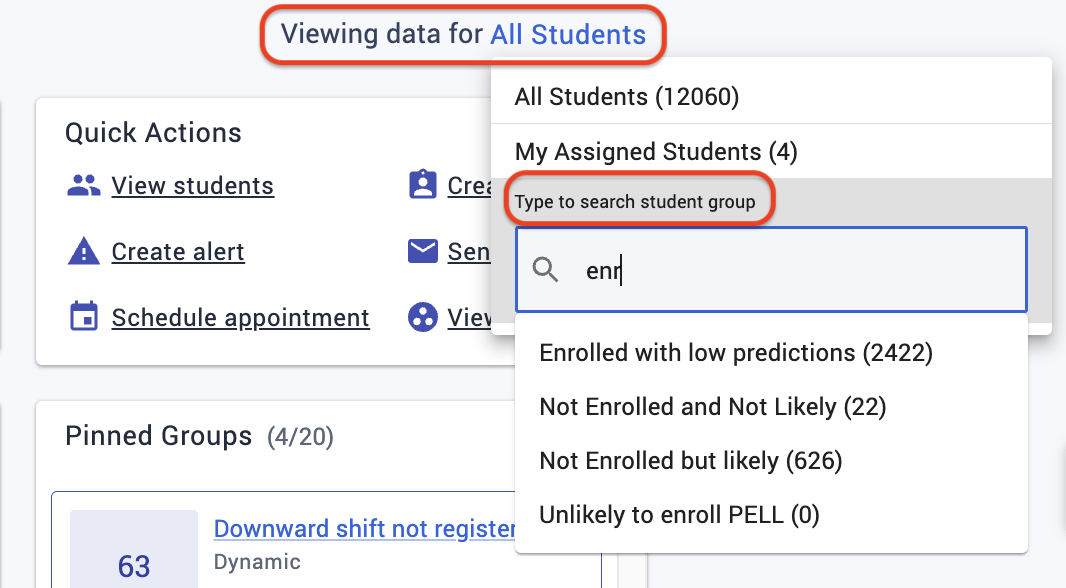Click the Create alert warning triangle icon
The width and height of the screenshot is (1066, 588).
[x=84, y=251]
